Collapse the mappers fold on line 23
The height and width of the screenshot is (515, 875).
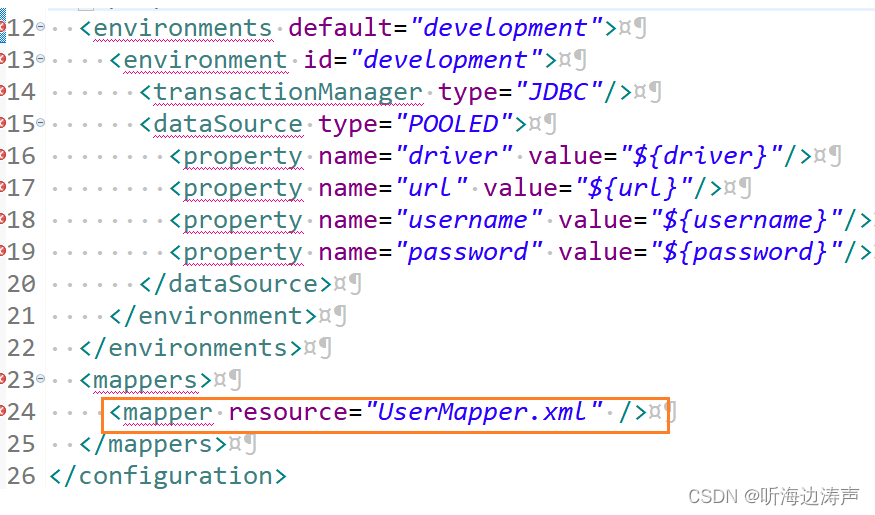point(40,379)
